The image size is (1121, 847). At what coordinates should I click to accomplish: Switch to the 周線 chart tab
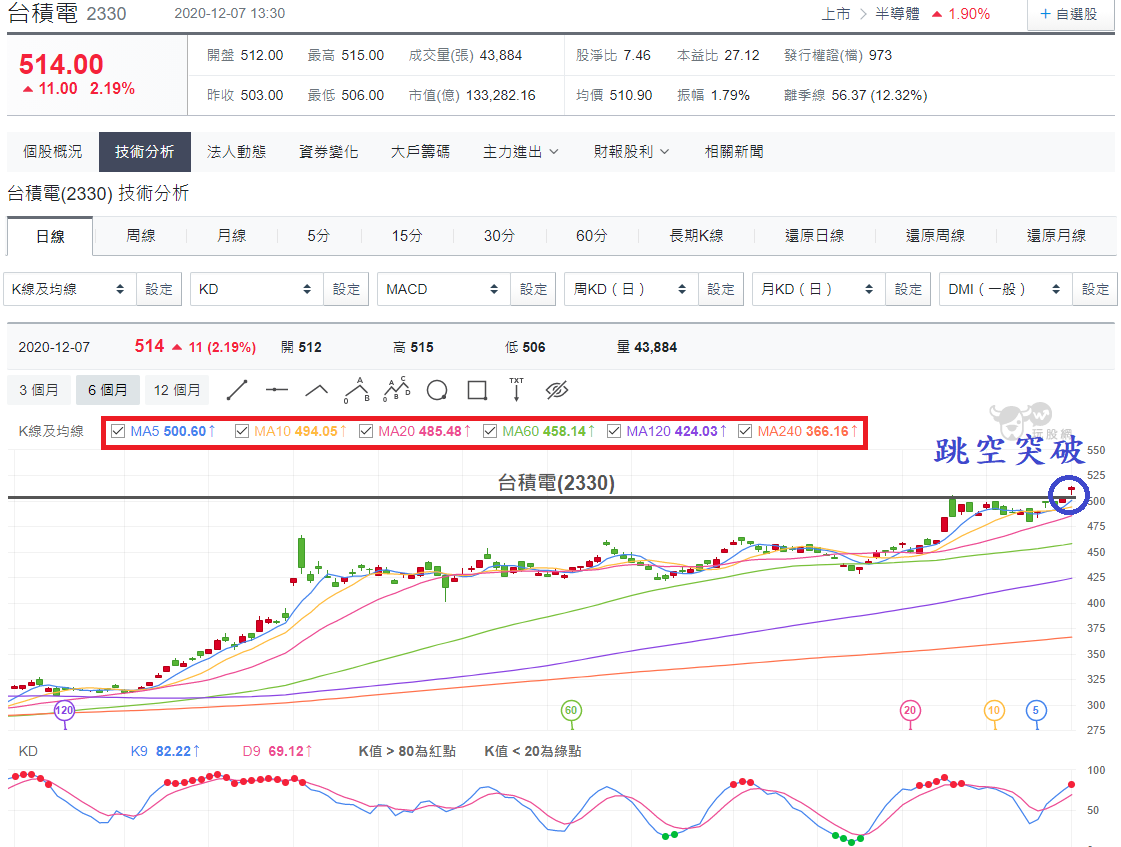pyautogui.click(x=141, y=235)
